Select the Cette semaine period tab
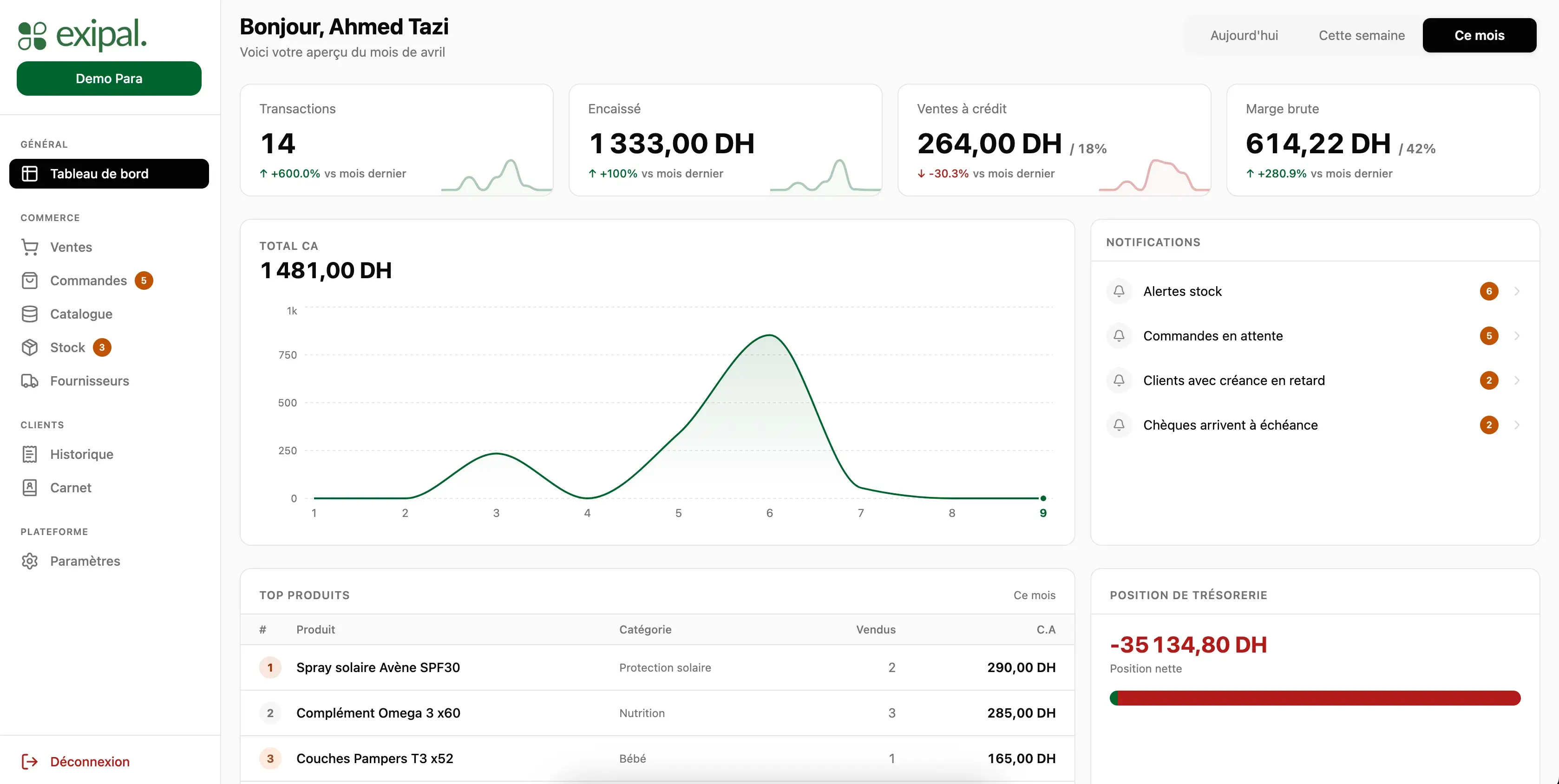This screenshot has height=784, width=1559. pyautogui.click(x=1362, y=35)
